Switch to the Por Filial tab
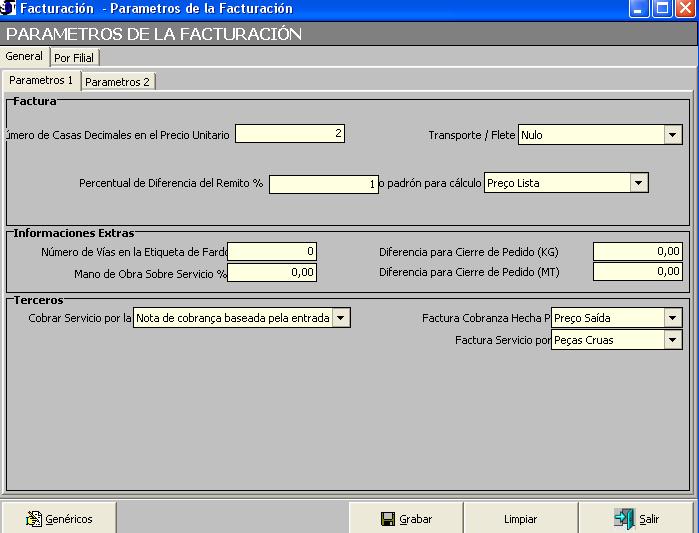Image resolution: width=699 pixels, height=533 pixels. click(x=75, y=58)
